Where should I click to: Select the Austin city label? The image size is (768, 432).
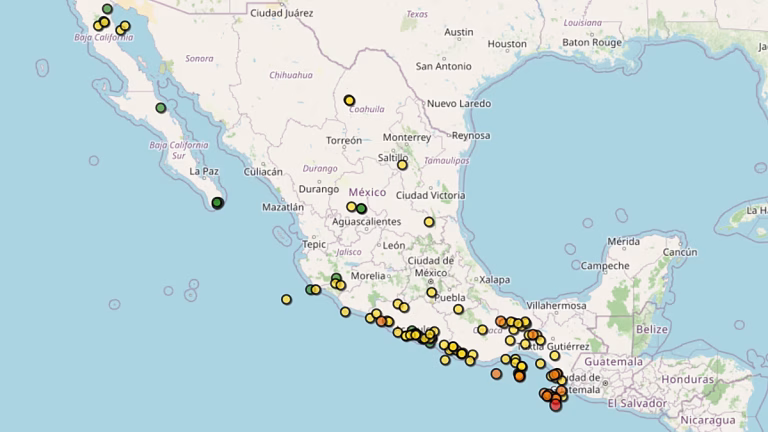tap(459, 32)
